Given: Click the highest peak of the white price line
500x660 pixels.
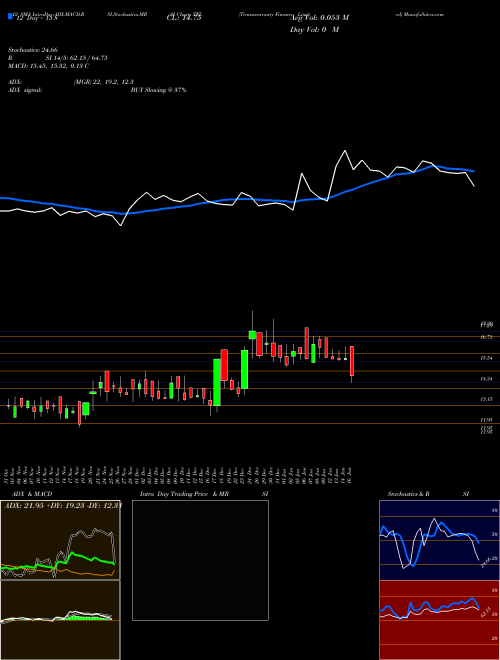Looking at the screenshot, I should coord(345,151).
